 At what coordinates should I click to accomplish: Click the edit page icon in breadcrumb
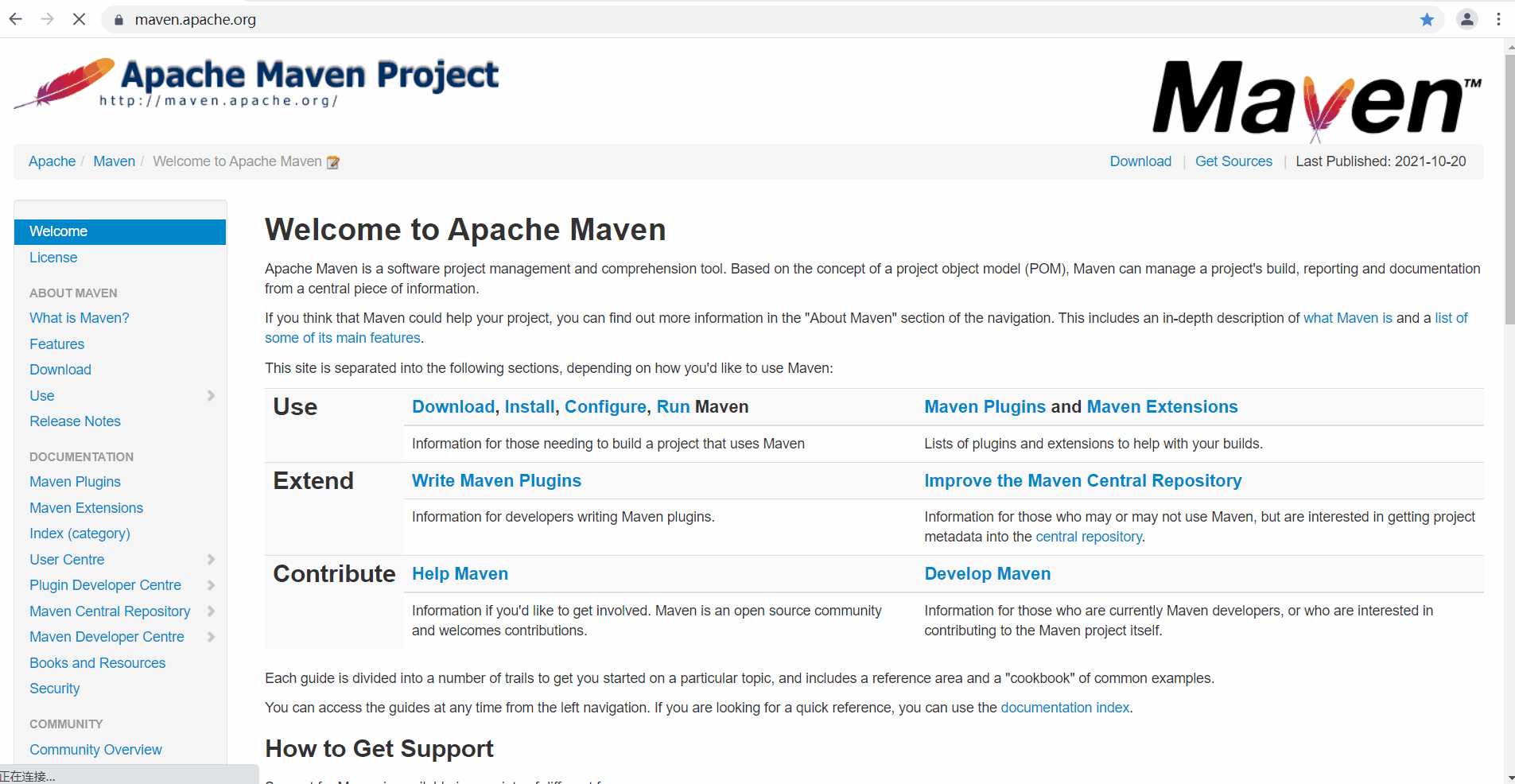[x=333, y=162]
